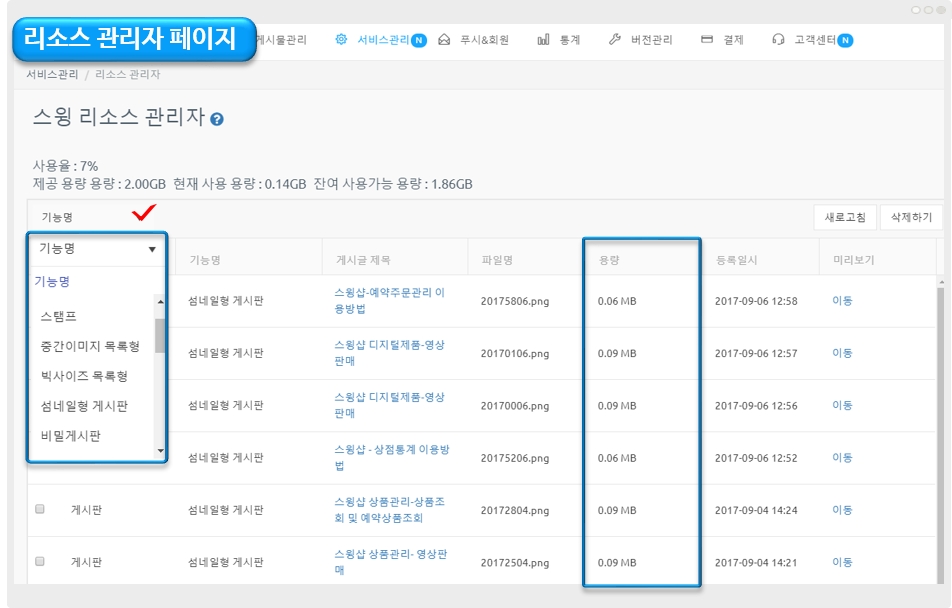Open the 기능명 filter dropdown
This screenshot has width=952, height=608.
click(97, 249)
